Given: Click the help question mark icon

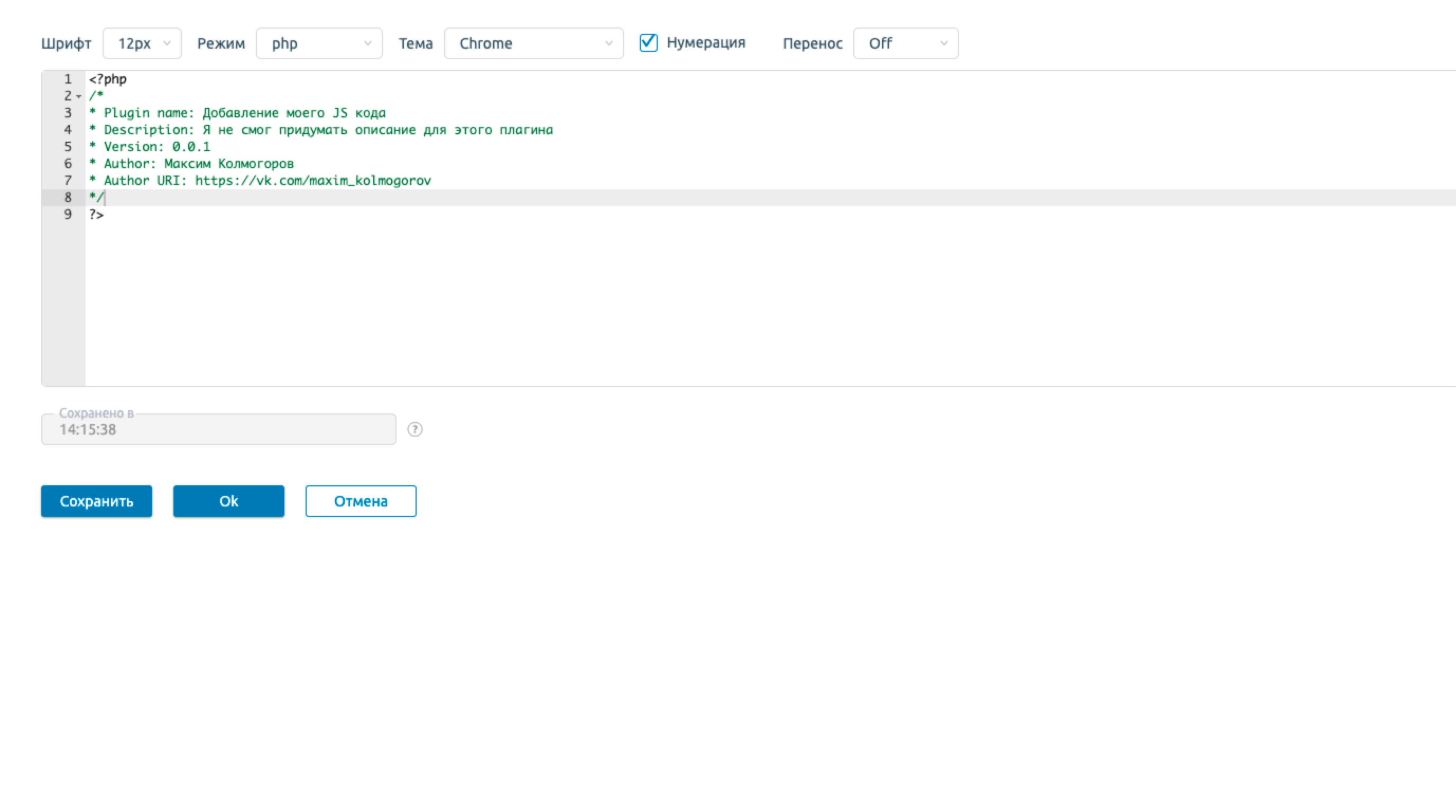Looking at the screenshot, I should click(415, 429).
